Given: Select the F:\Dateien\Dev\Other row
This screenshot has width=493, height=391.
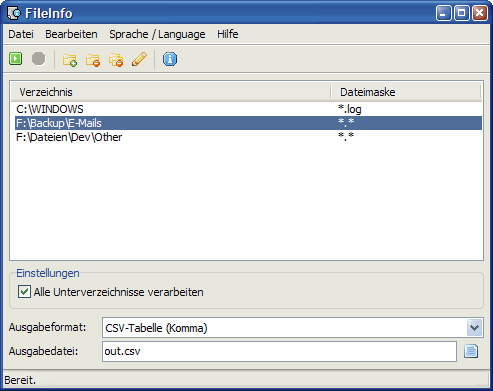Looking at the screenshot, I should pos(248,137).
